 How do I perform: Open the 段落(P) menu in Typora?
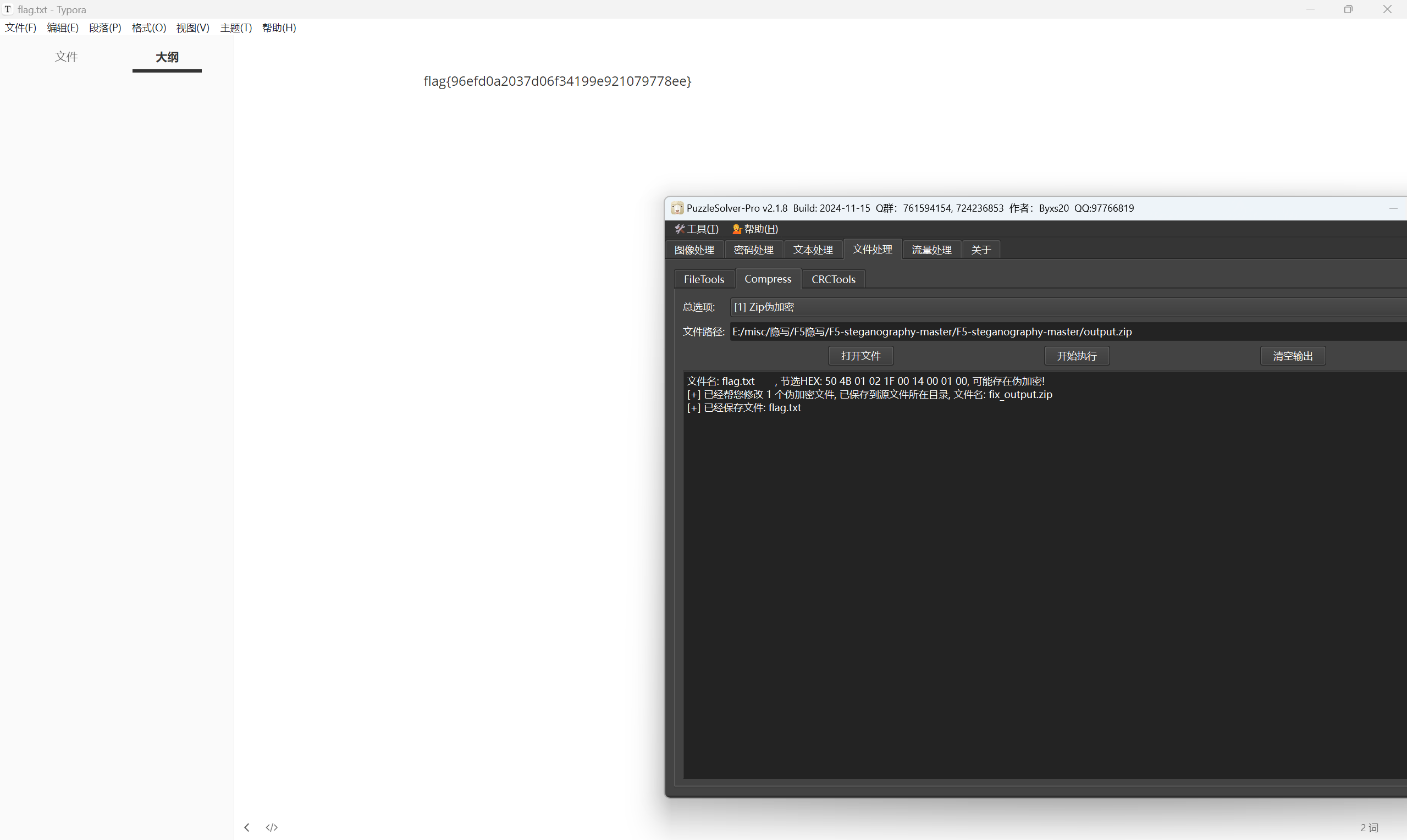pos(104,27)
